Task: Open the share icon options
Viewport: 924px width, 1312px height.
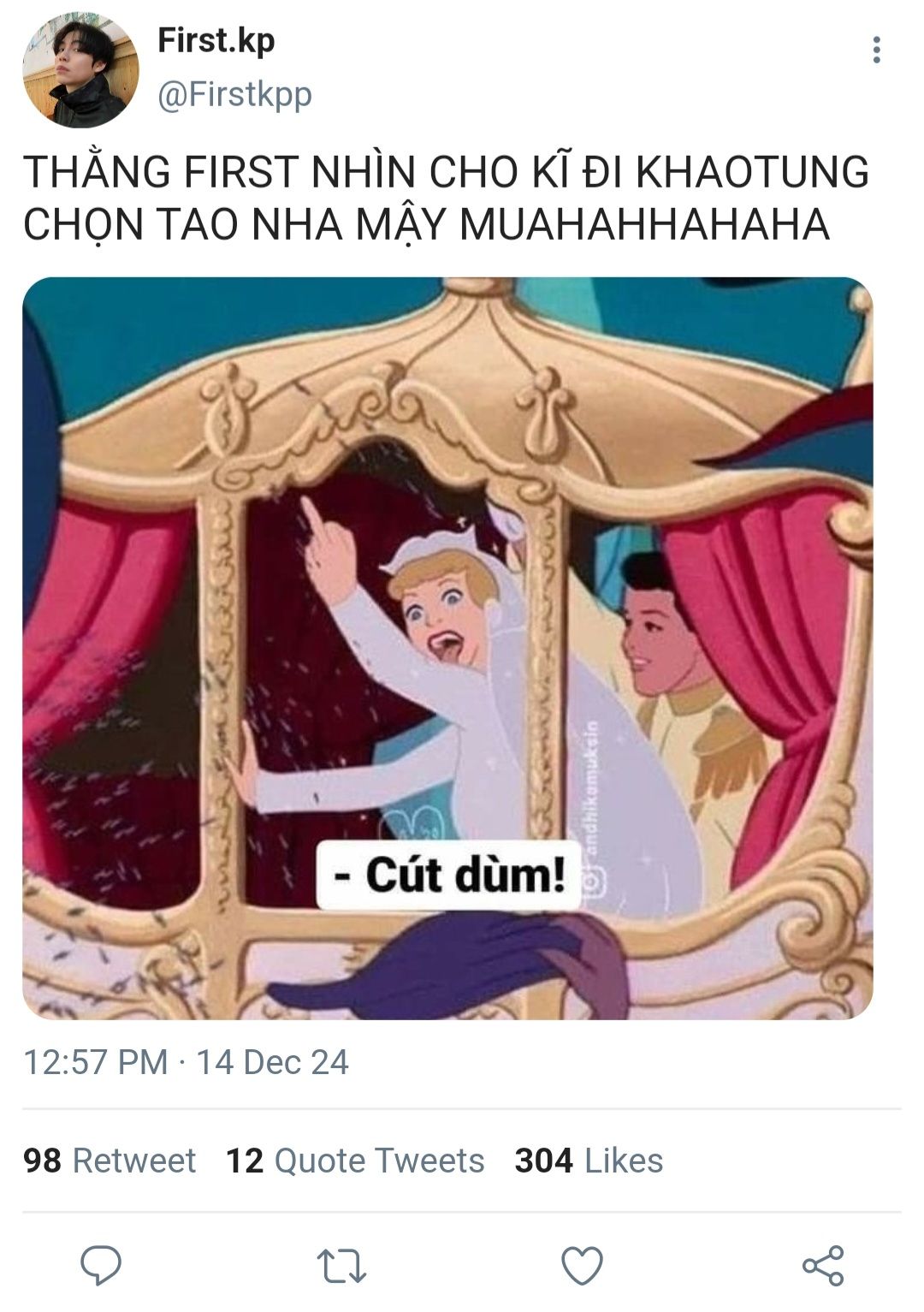Action: tap(823, 1266)
